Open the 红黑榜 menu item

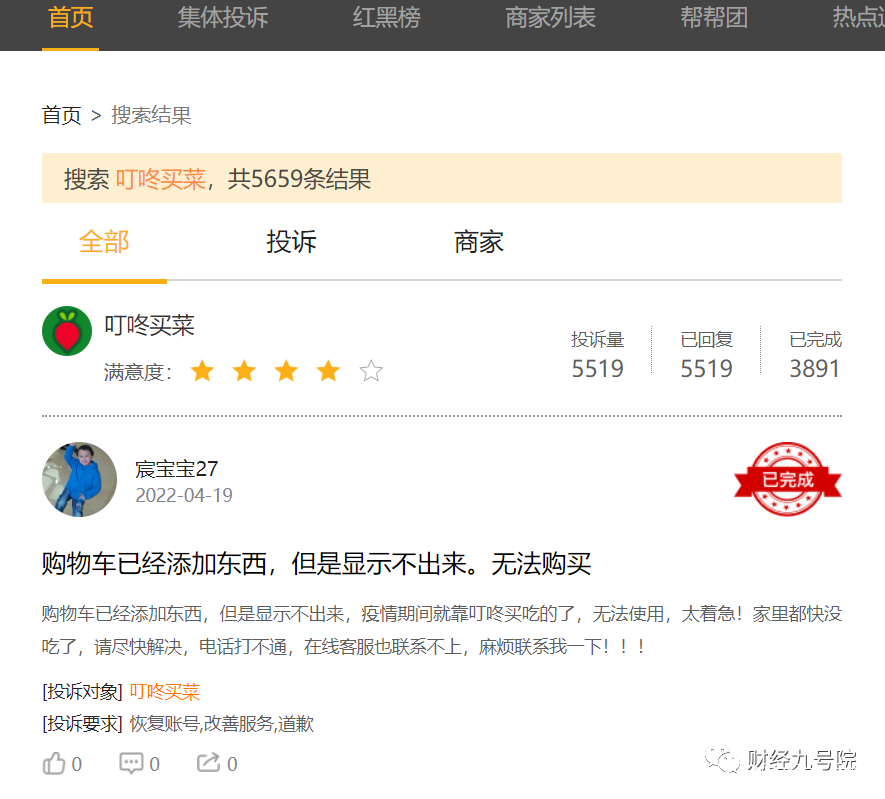point(387,18)
